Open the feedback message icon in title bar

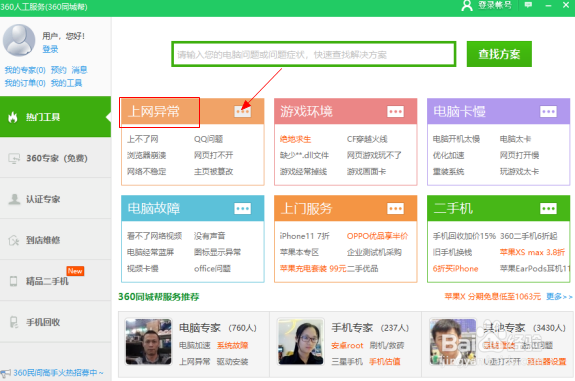pyautogui.click(x=528, y=5)
